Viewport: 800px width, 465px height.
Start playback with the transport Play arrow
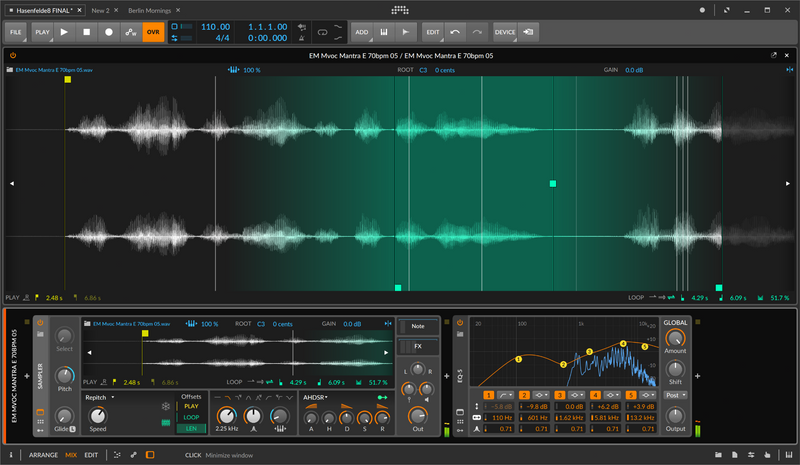pos(64,32)
